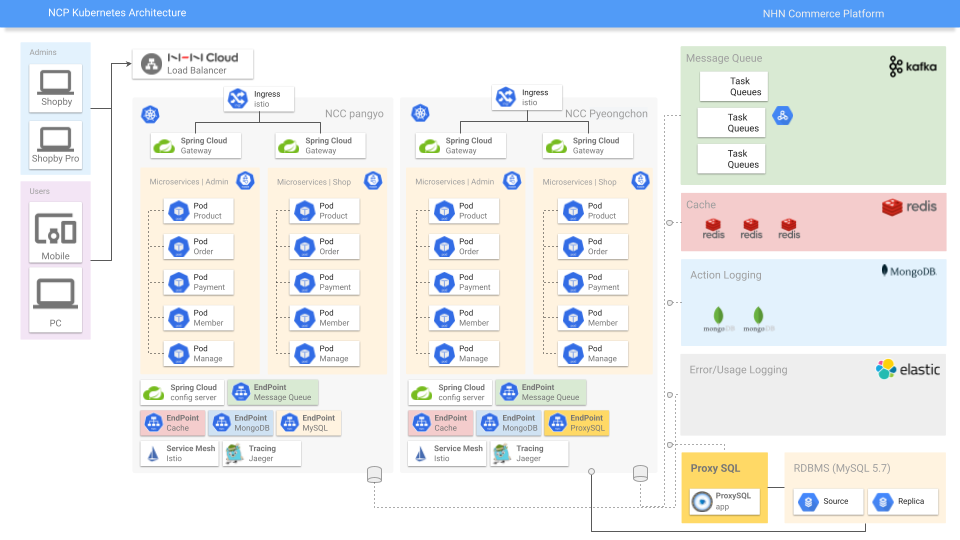Click the Istio Ingress icon in NCC pangyo
The width and height of the screenshot is (960, 540).
(x=238, y=98)
